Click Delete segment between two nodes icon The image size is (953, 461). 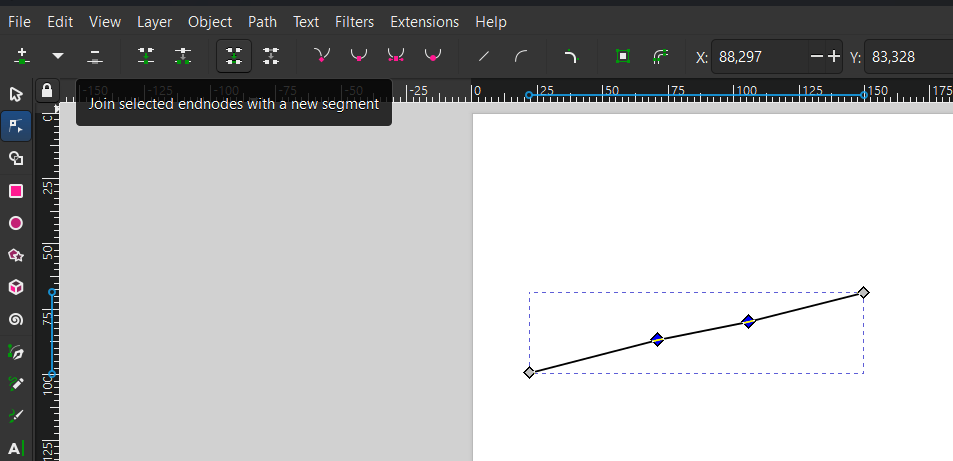tap(271, 57)
